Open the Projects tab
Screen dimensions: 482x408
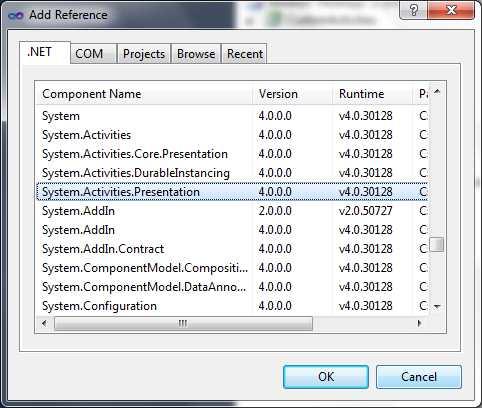click(x=144, y=53)
